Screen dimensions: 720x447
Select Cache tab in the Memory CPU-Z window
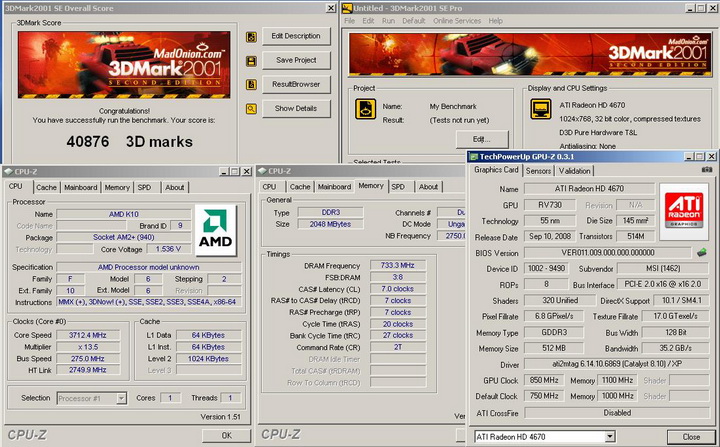300,187
